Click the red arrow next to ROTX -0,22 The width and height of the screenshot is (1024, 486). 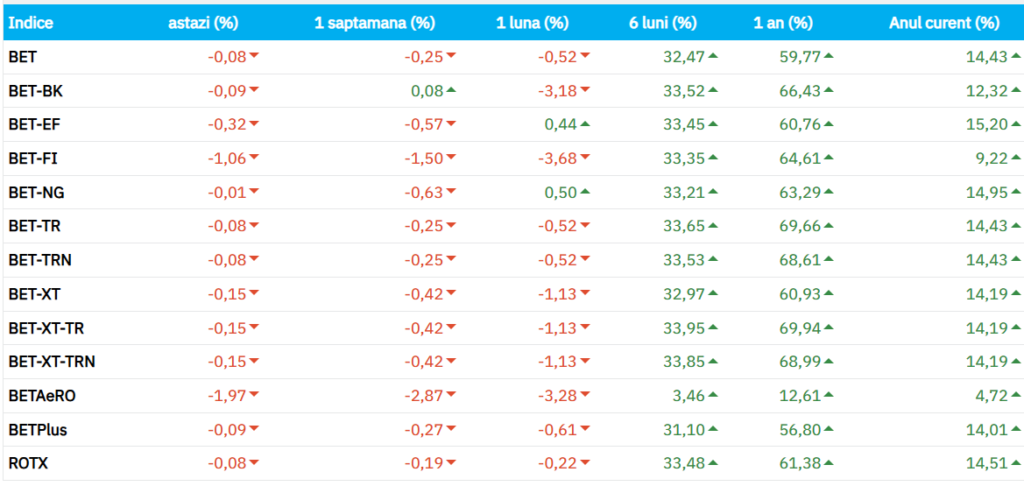click(585, 464)
